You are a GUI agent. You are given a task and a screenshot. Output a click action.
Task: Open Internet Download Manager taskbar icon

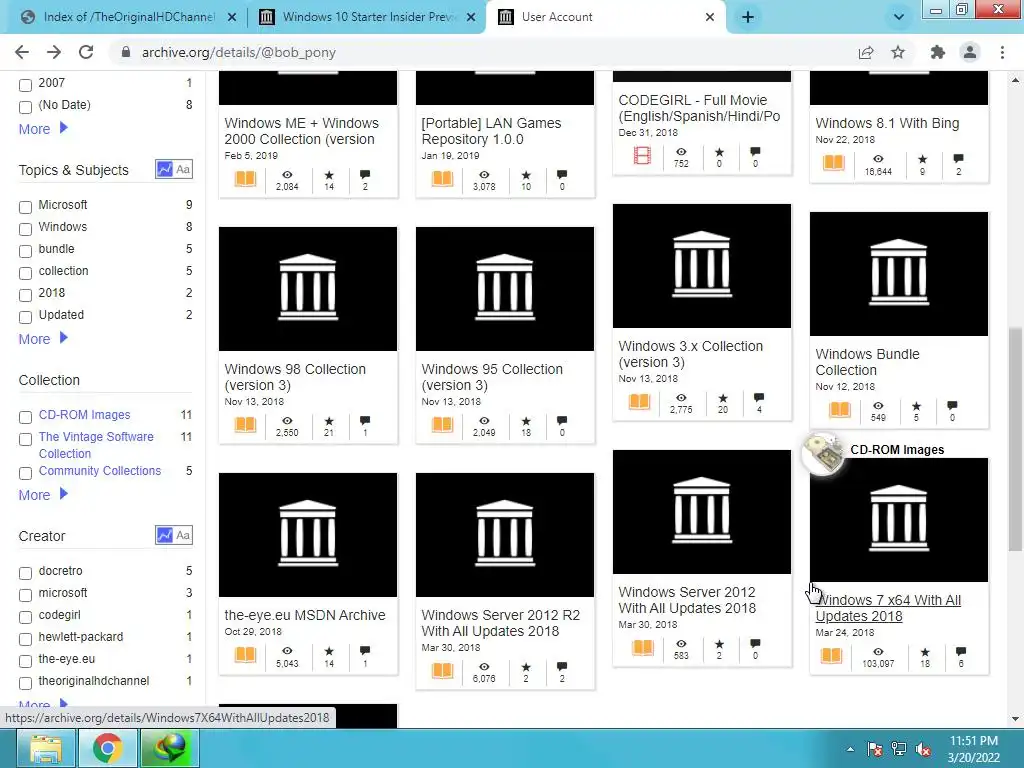170,748
